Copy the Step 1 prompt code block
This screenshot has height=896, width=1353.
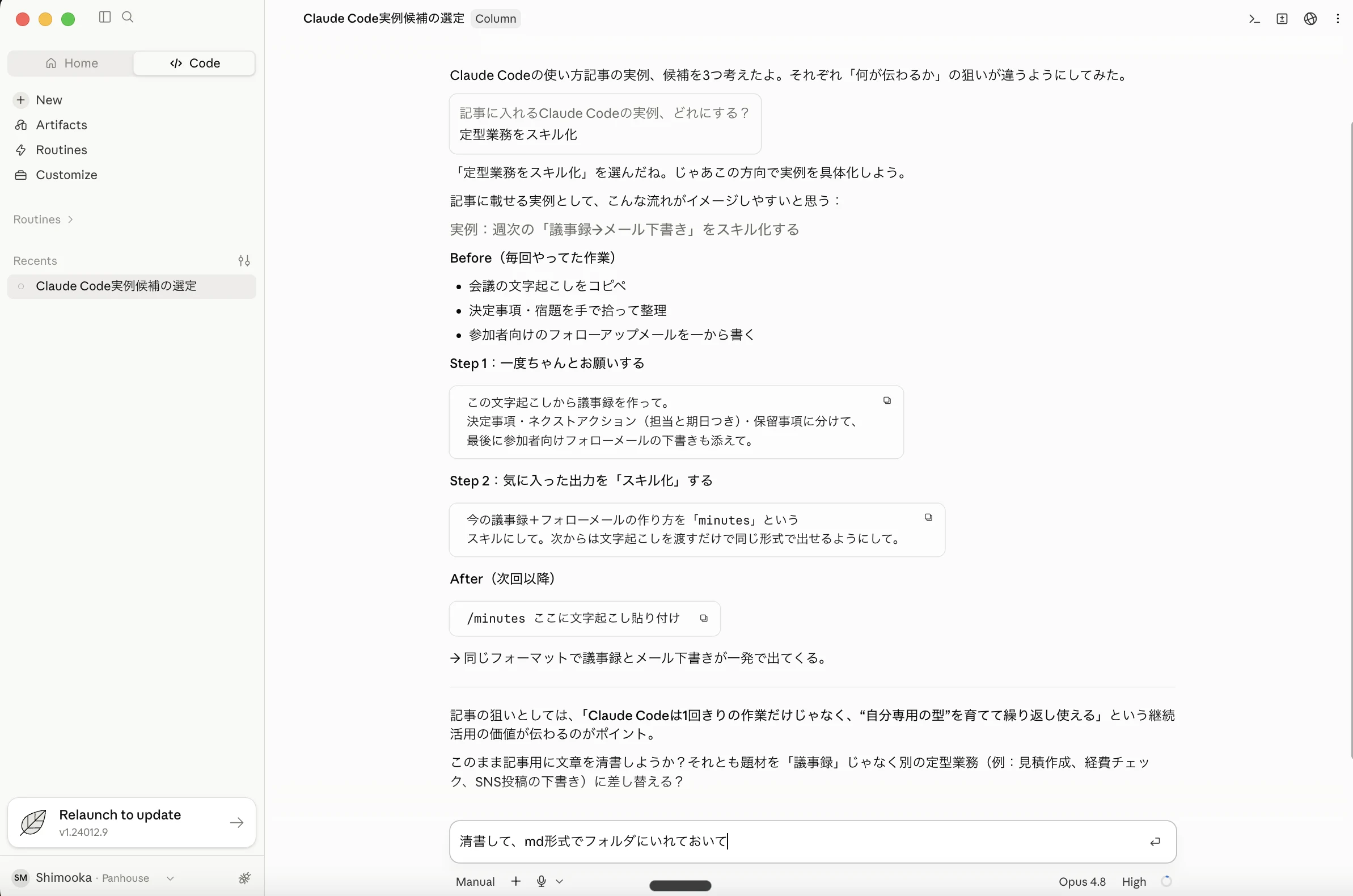pos(887,400)
